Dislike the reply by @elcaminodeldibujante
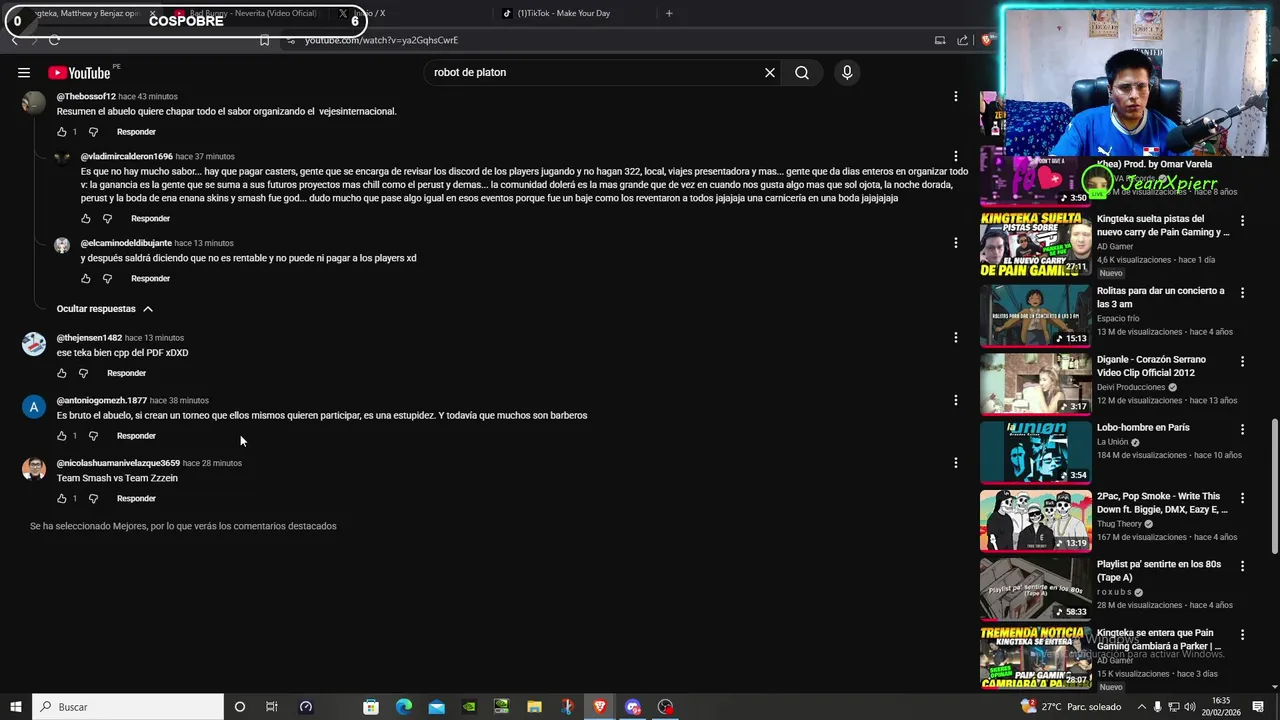Screen dimensions: 1280x720 [x=107, y=278]
